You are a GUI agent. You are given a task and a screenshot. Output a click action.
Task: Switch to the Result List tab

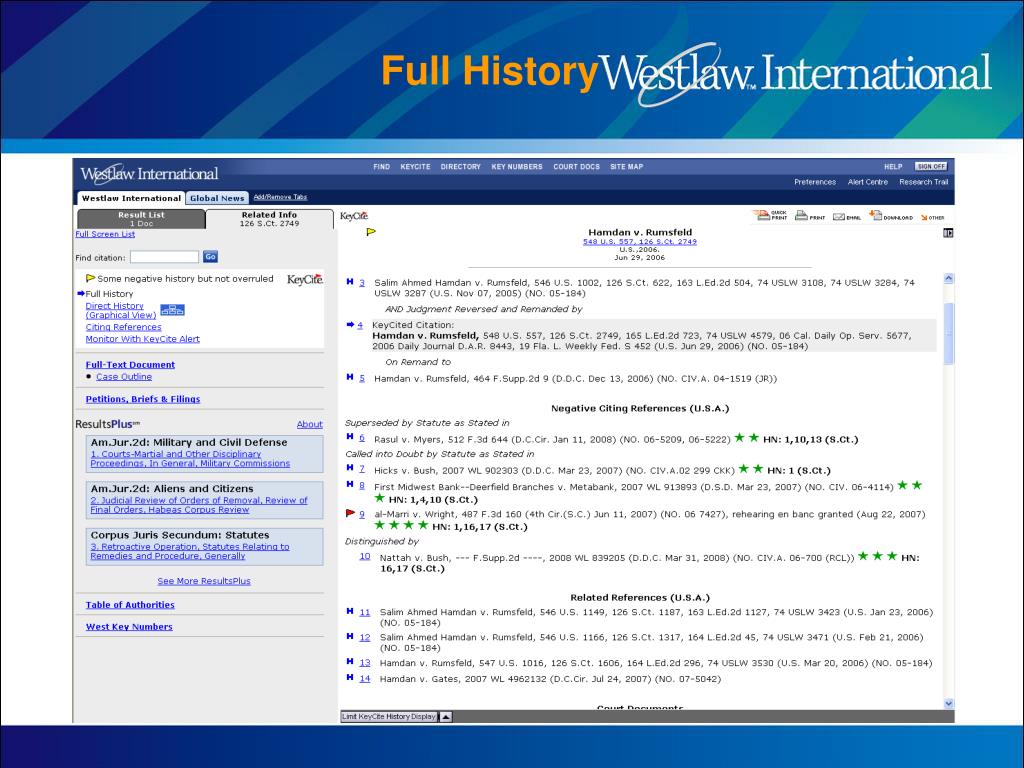(141, 219)
